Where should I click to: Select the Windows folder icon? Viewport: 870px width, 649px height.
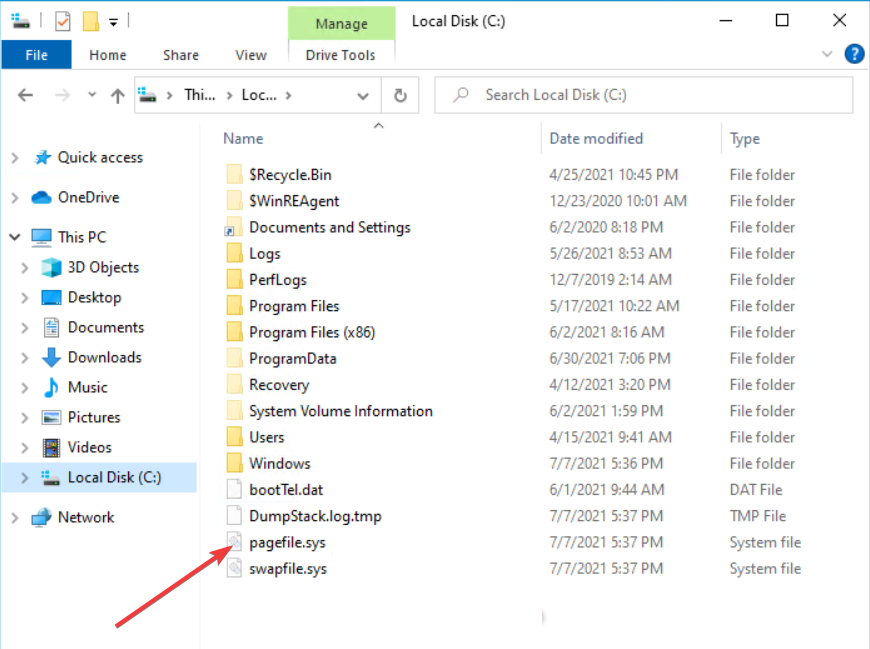pyautogui.click(x=234, y=463)
